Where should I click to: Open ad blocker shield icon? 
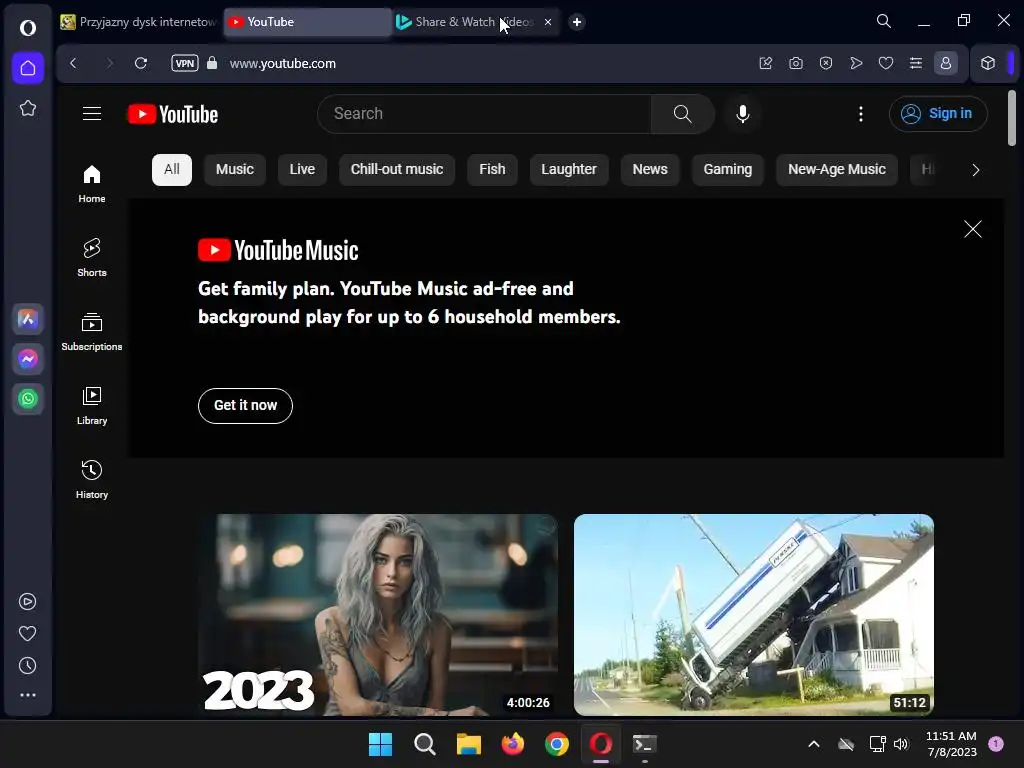point(825,63)
